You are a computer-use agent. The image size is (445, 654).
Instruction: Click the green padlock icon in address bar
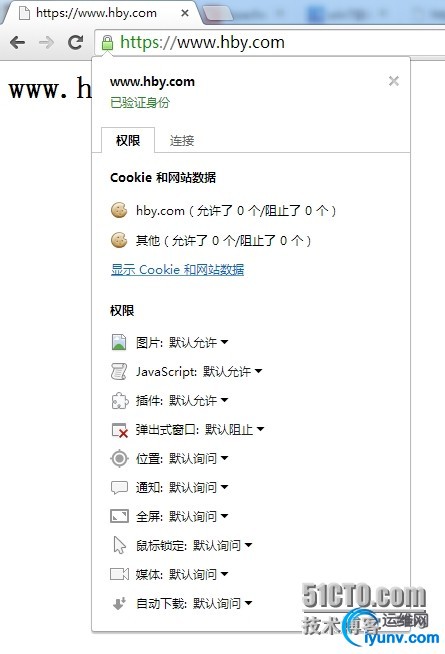(x=107, y=43)
